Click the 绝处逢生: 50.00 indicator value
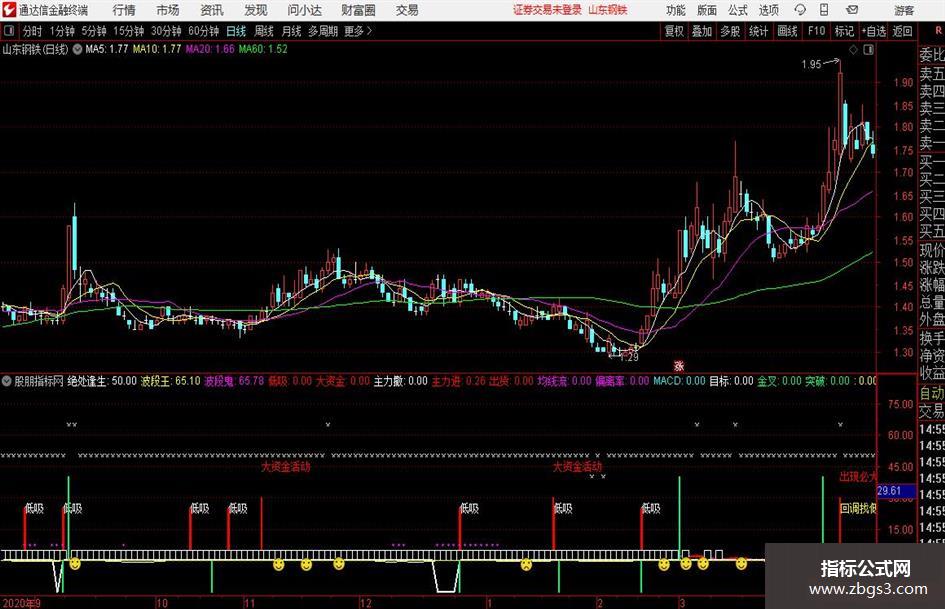Image resolution: width=945 pixels, height=609 pixels. [x=102, y=381]
